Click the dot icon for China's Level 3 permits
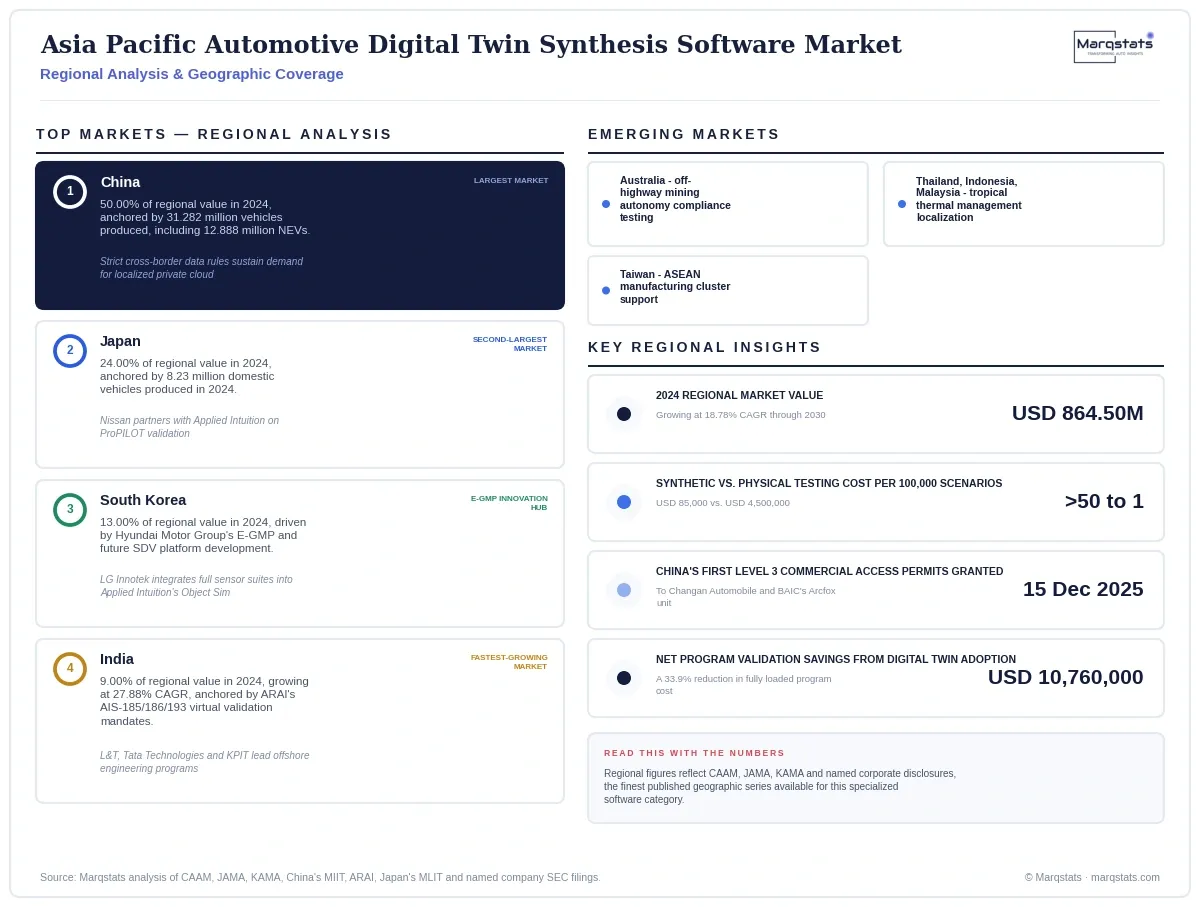1200x907 pixels. point(624,590)
